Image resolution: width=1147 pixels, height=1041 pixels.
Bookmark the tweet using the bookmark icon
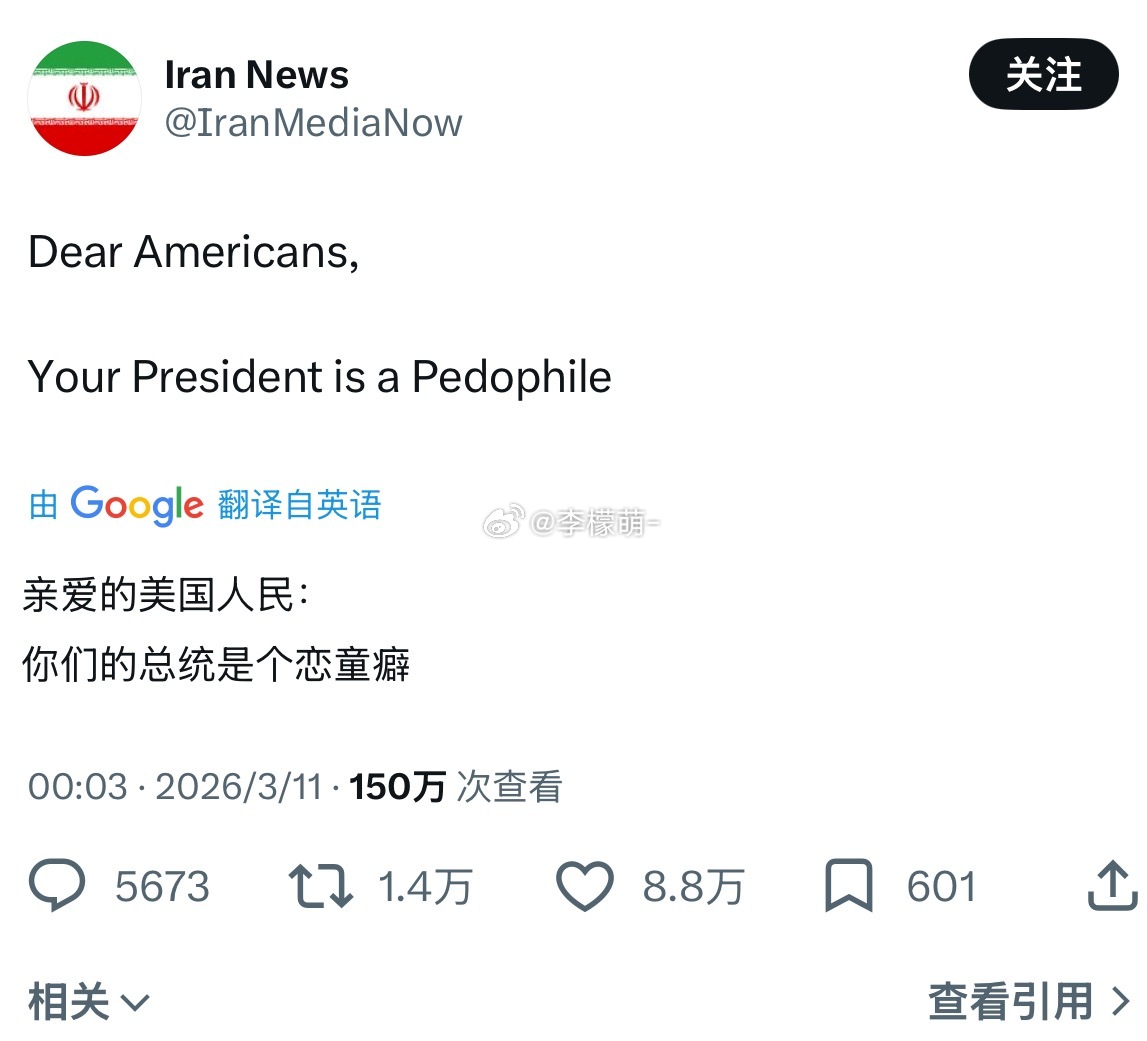tap(849, 884)
